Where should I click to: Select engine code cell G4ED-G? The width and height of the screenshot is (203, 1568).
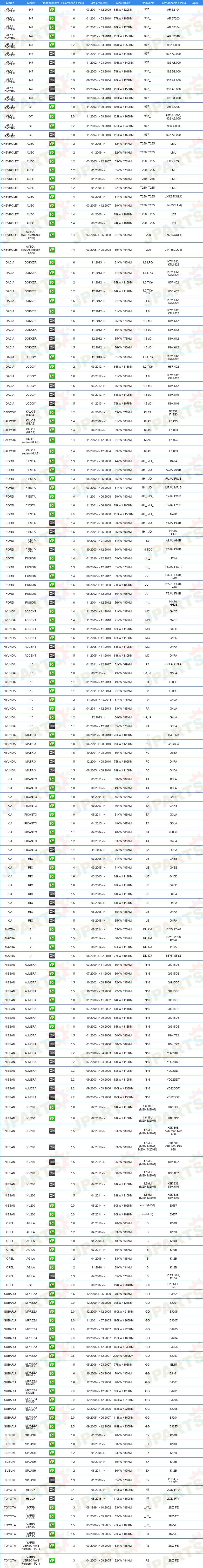pos(173,735)
